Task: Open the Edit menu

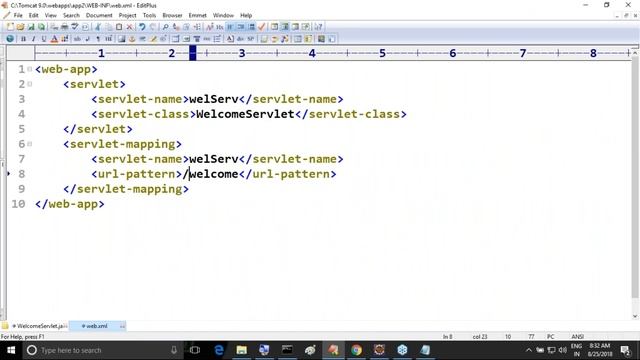Action: (x=33, y=16)
